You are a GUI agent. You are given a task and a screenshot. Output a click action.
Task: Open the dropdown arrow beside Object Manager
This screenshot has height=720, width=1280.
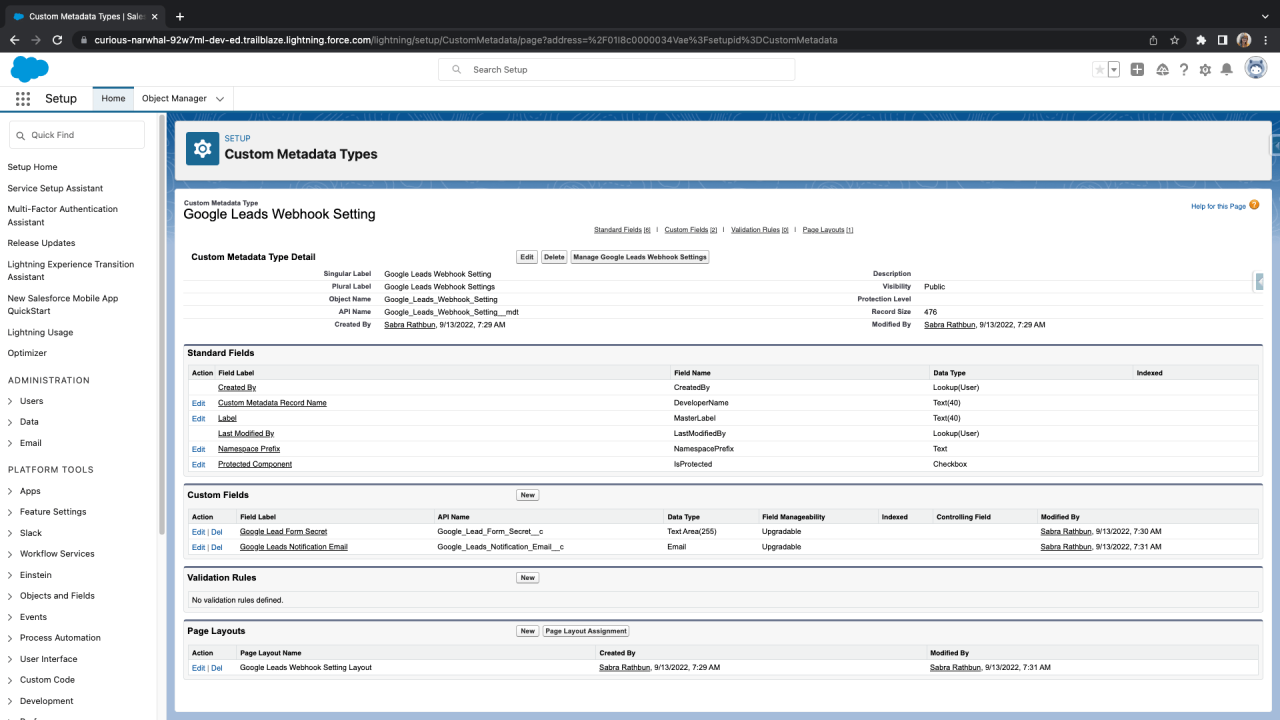[x=220, y=99]
